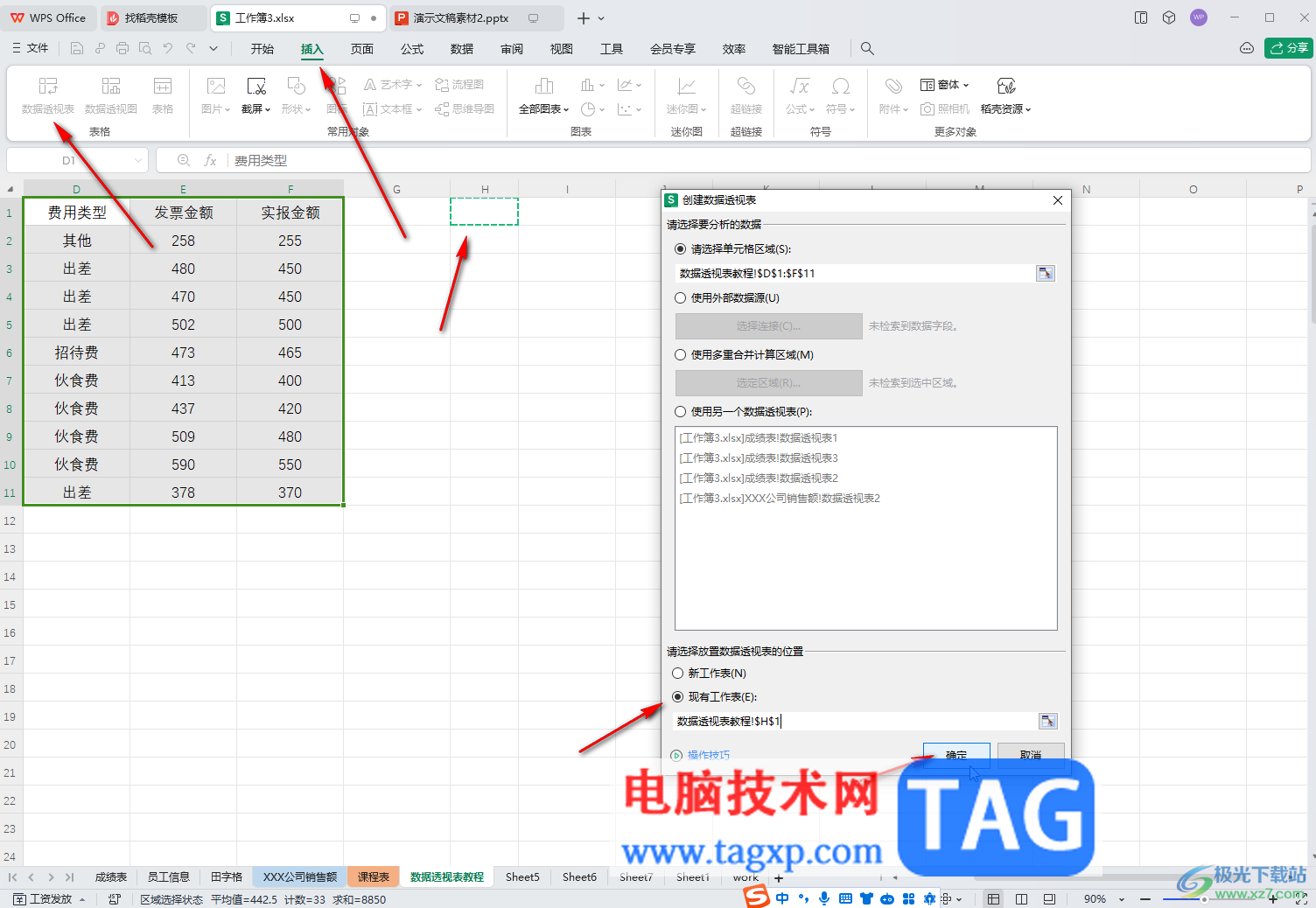
Task: Add a new sheet with plus button
Action: (x=779, y=877)
